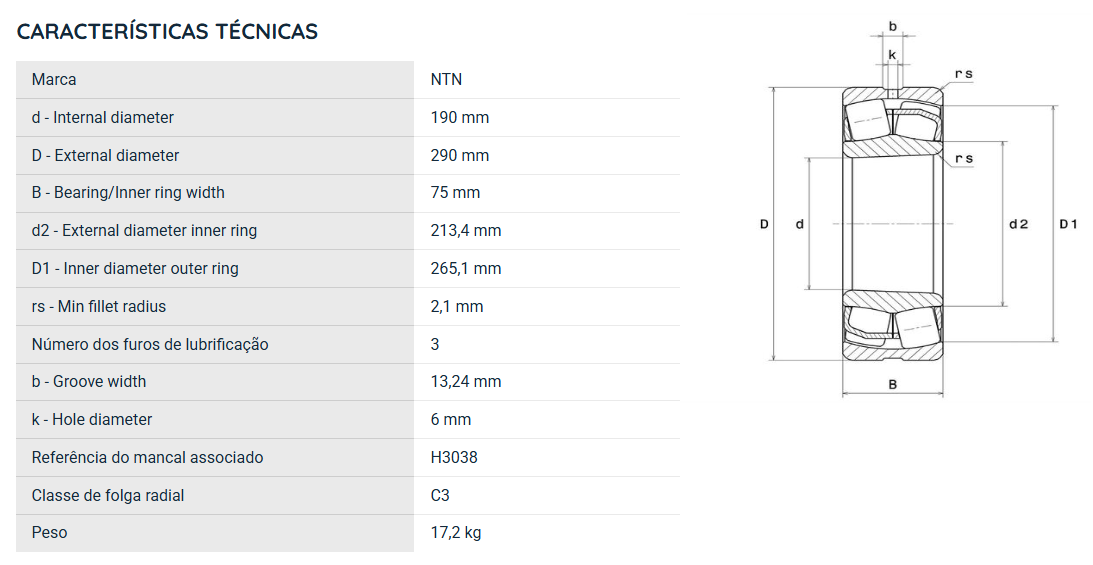Select the D - External diameter label
The width and height of the screenshot is (1093, 565).
[105, 155]
